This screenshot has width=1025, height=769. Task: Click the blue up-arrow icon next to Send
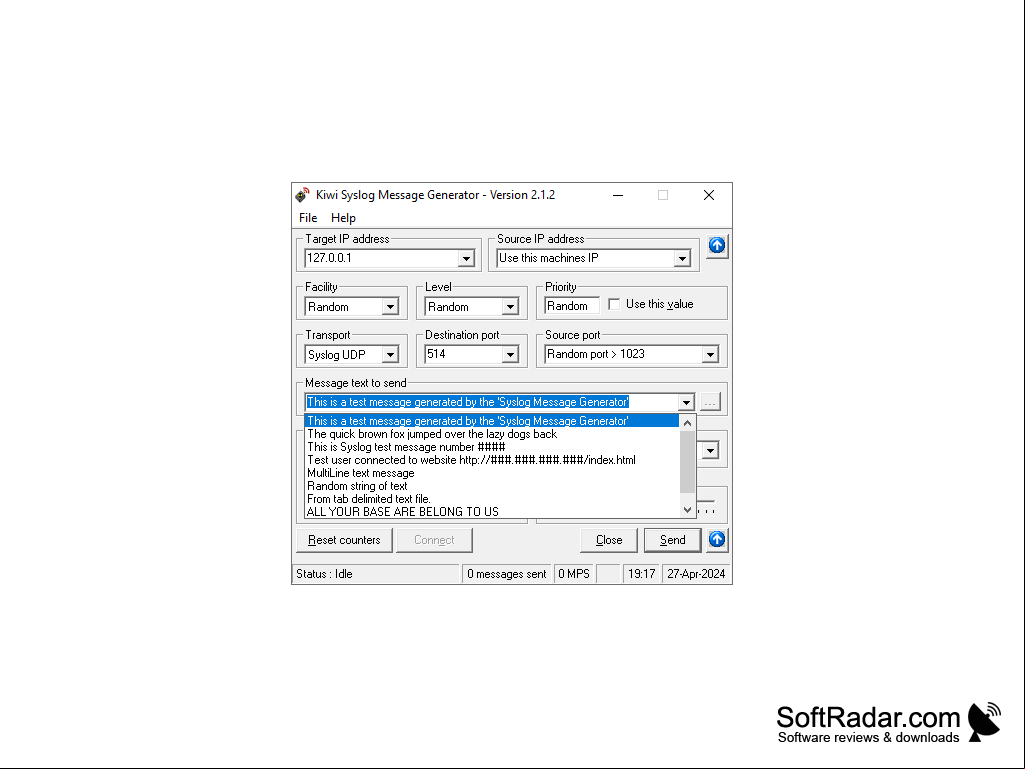716,539
